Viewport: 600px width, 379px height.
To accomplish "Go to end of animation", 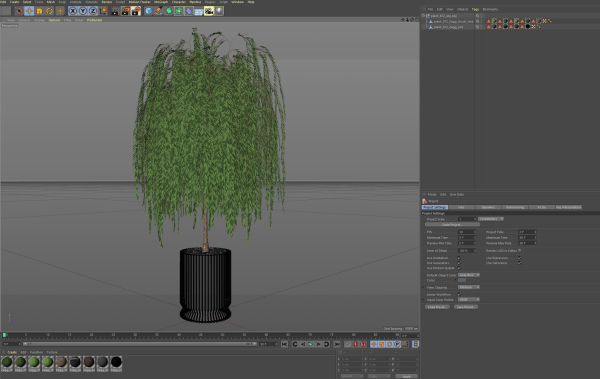I will tap(337, 344).
